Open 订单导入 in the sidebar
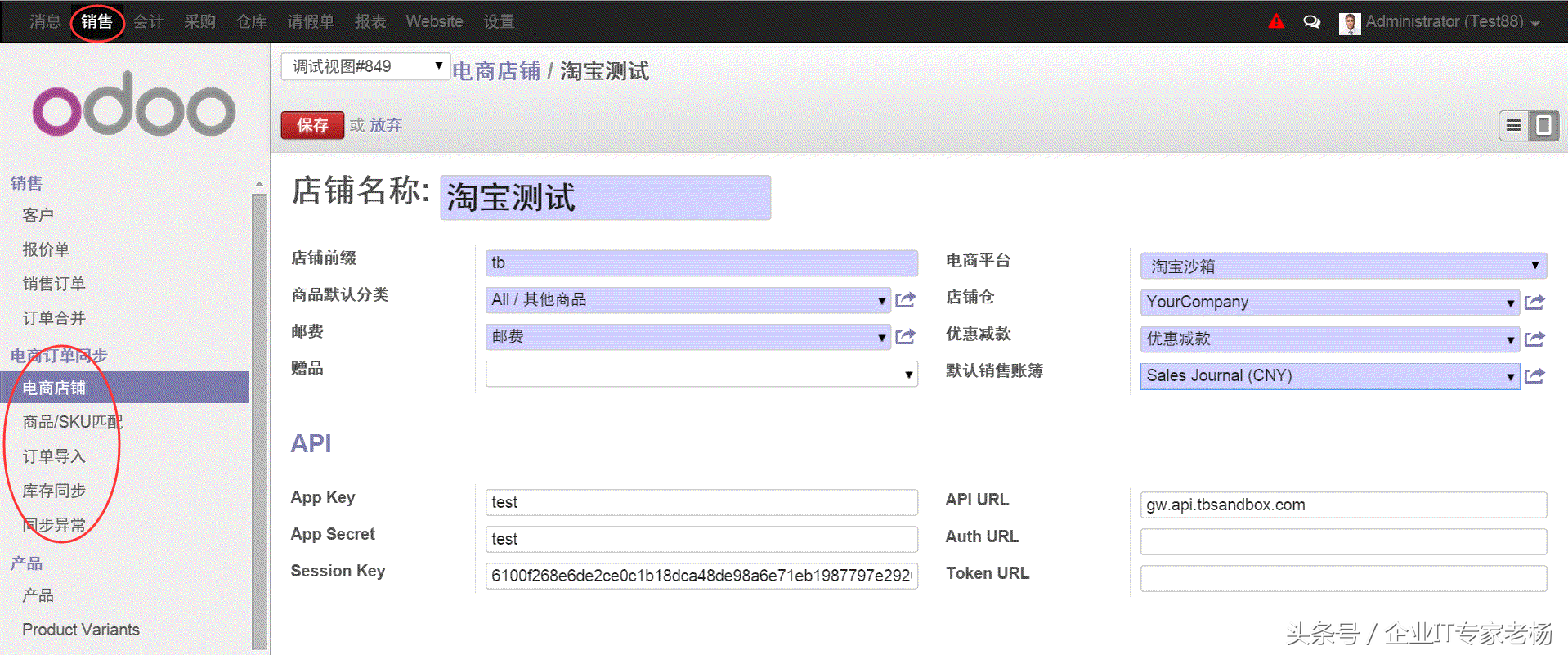This screenshot has width=1568, height=655. pyautogui.click(x=54, y=456)
